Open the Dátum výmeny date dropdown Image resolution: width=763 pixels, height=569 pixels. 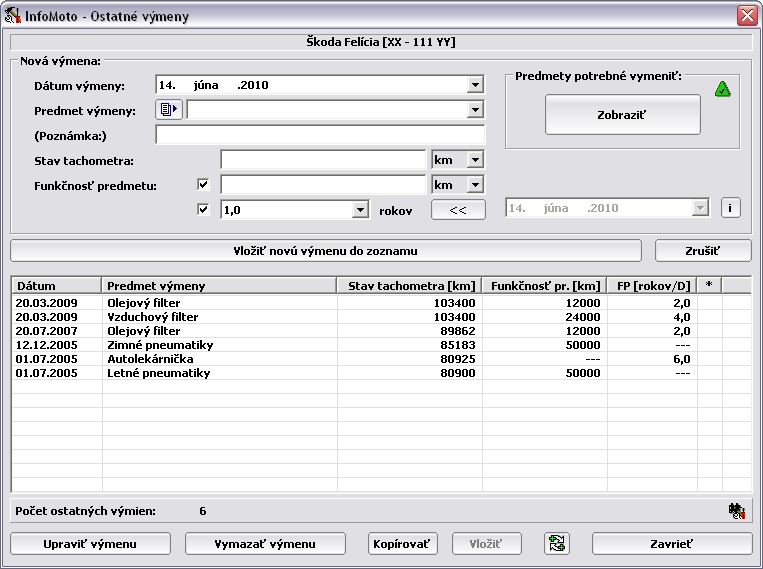475,85
